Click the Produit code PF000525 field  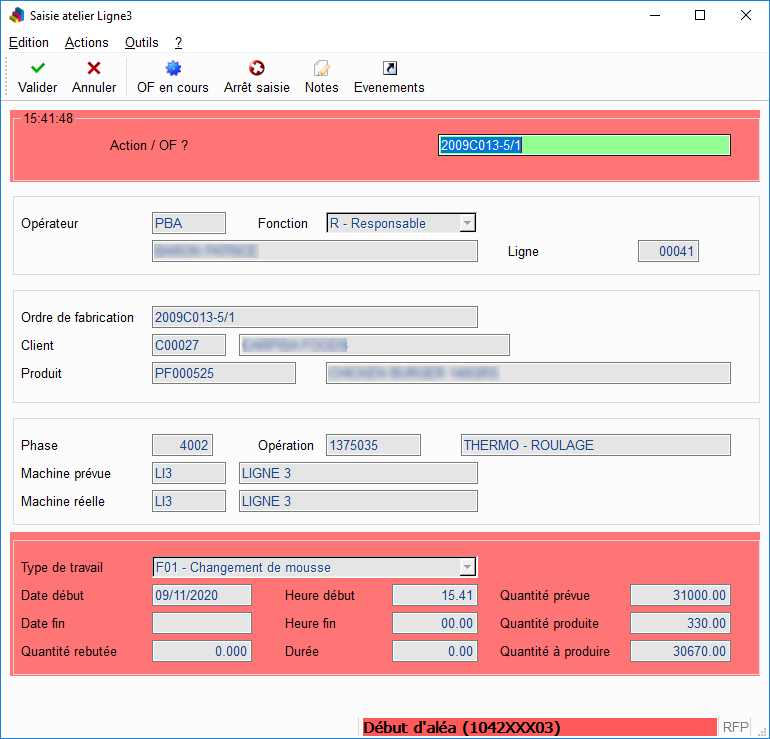tap(223, 373)
